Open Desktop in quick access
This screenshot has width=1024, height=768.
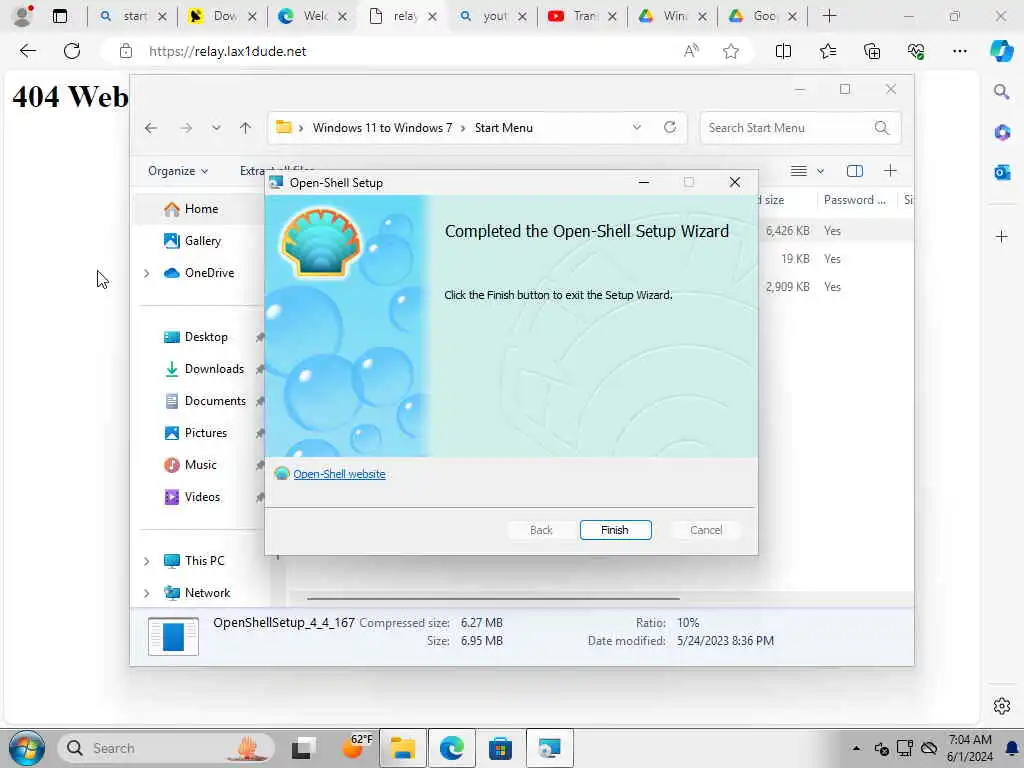point(206,337)
